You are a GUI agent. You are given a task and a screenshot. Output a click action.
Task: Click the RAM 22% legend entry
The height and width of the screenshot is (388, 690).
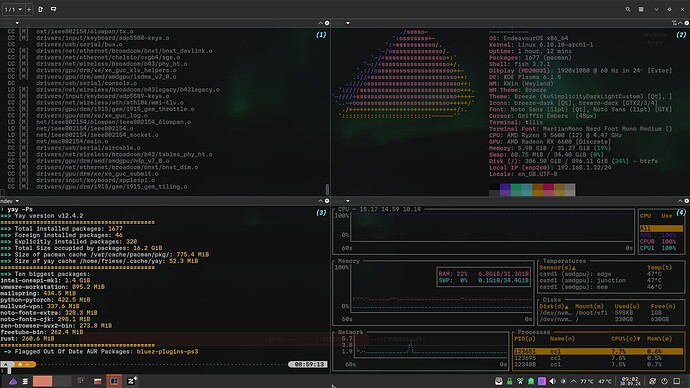[483, 274]
